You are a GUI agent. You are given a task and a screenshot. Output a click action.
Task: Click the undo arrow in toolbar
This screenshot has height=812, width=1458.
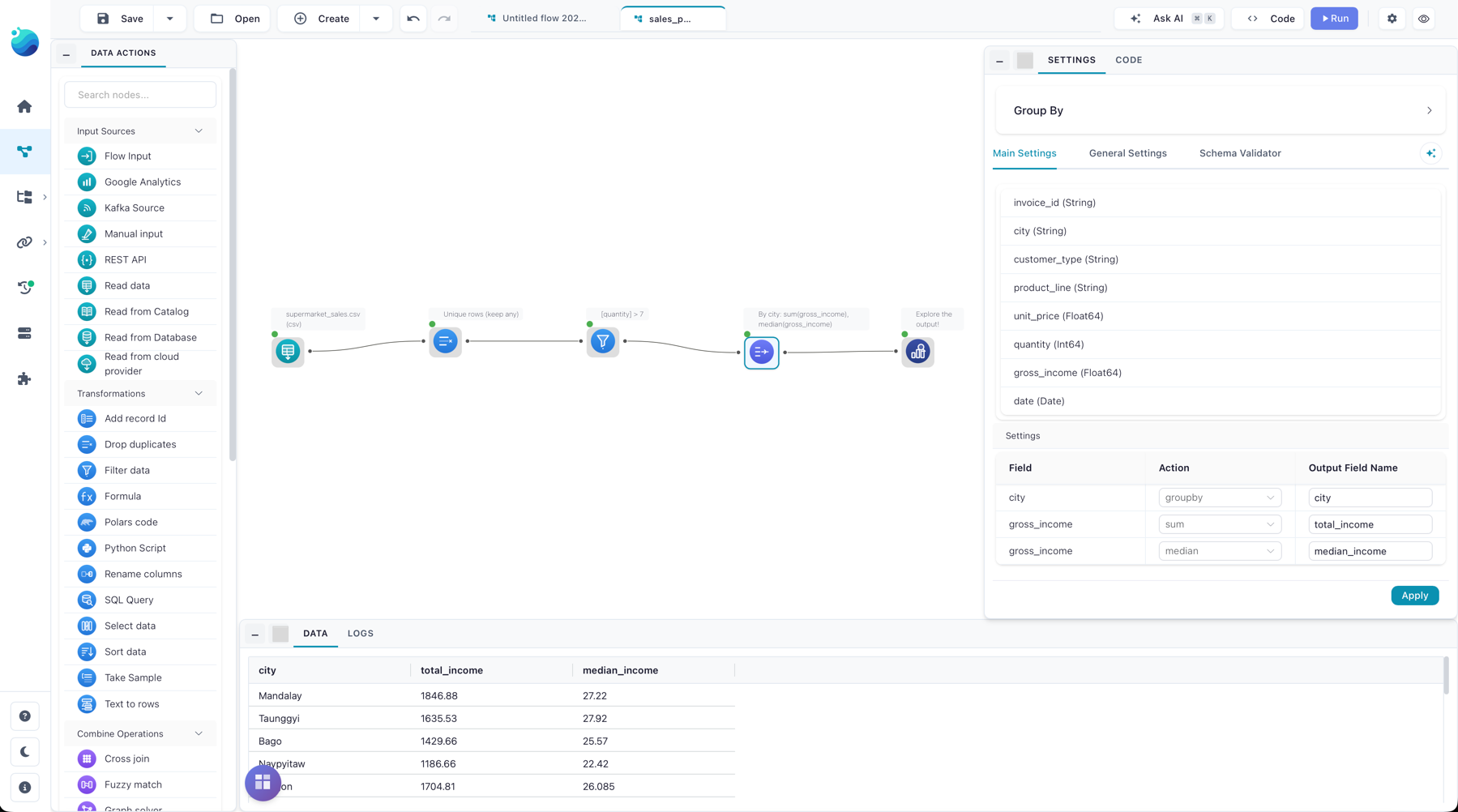413,19
